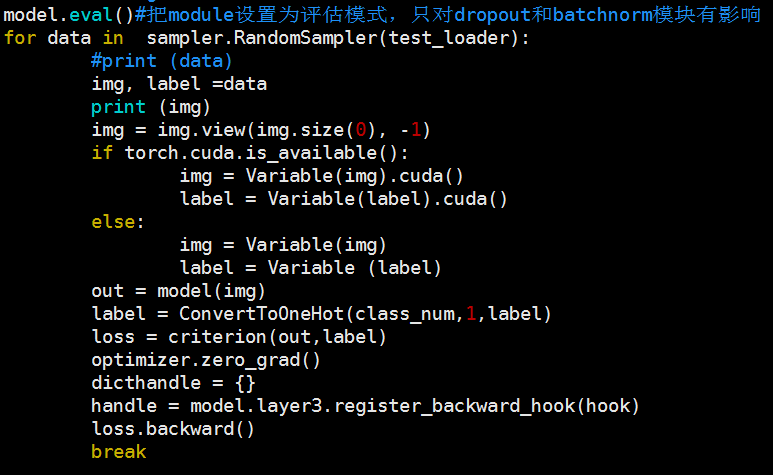Click the 'for' keyword in the loop header
Image resolution: width=773 pixels, height=475 pixels.
[x=20, y=38]
